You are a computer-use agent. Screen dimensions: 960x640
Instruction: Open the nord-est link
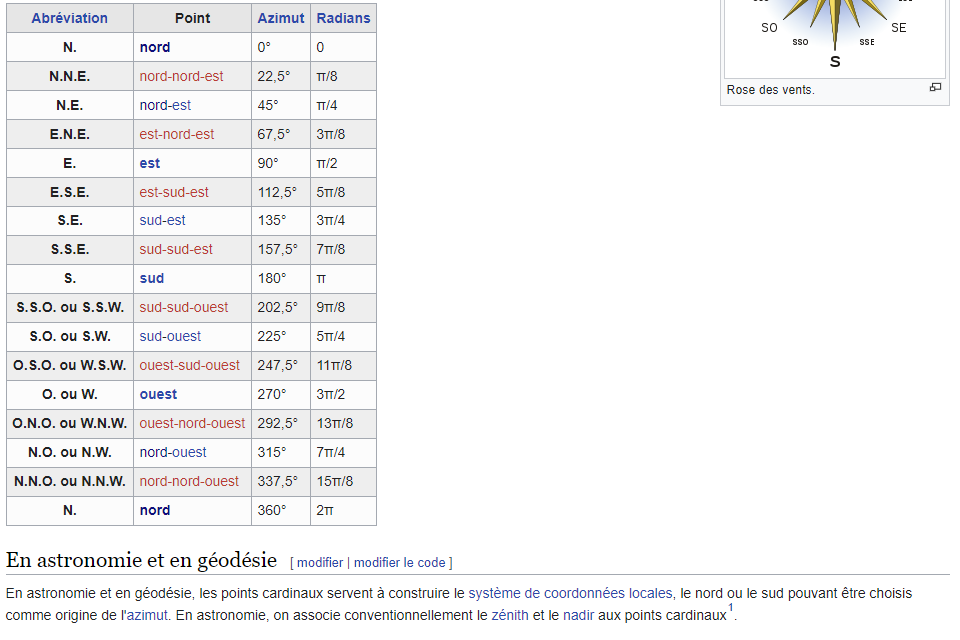[165, 105]
